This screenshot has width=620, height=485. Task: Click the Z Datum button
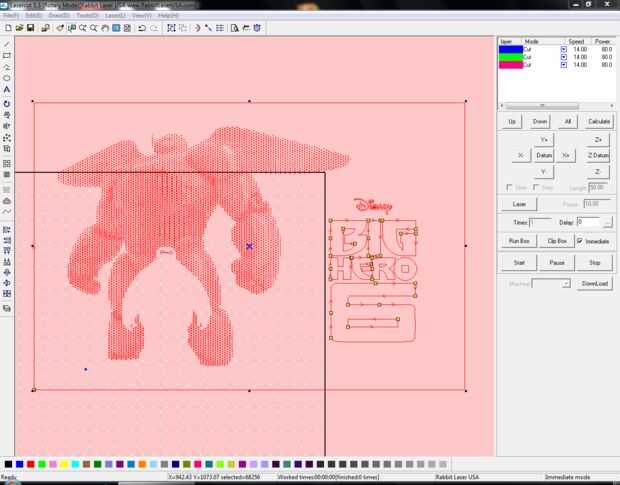[x=597, y=155]
